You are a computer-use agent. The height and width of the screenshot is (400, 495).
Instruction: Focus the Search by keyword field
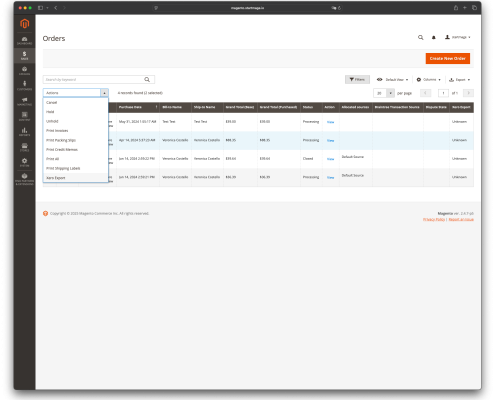point(93,80)
